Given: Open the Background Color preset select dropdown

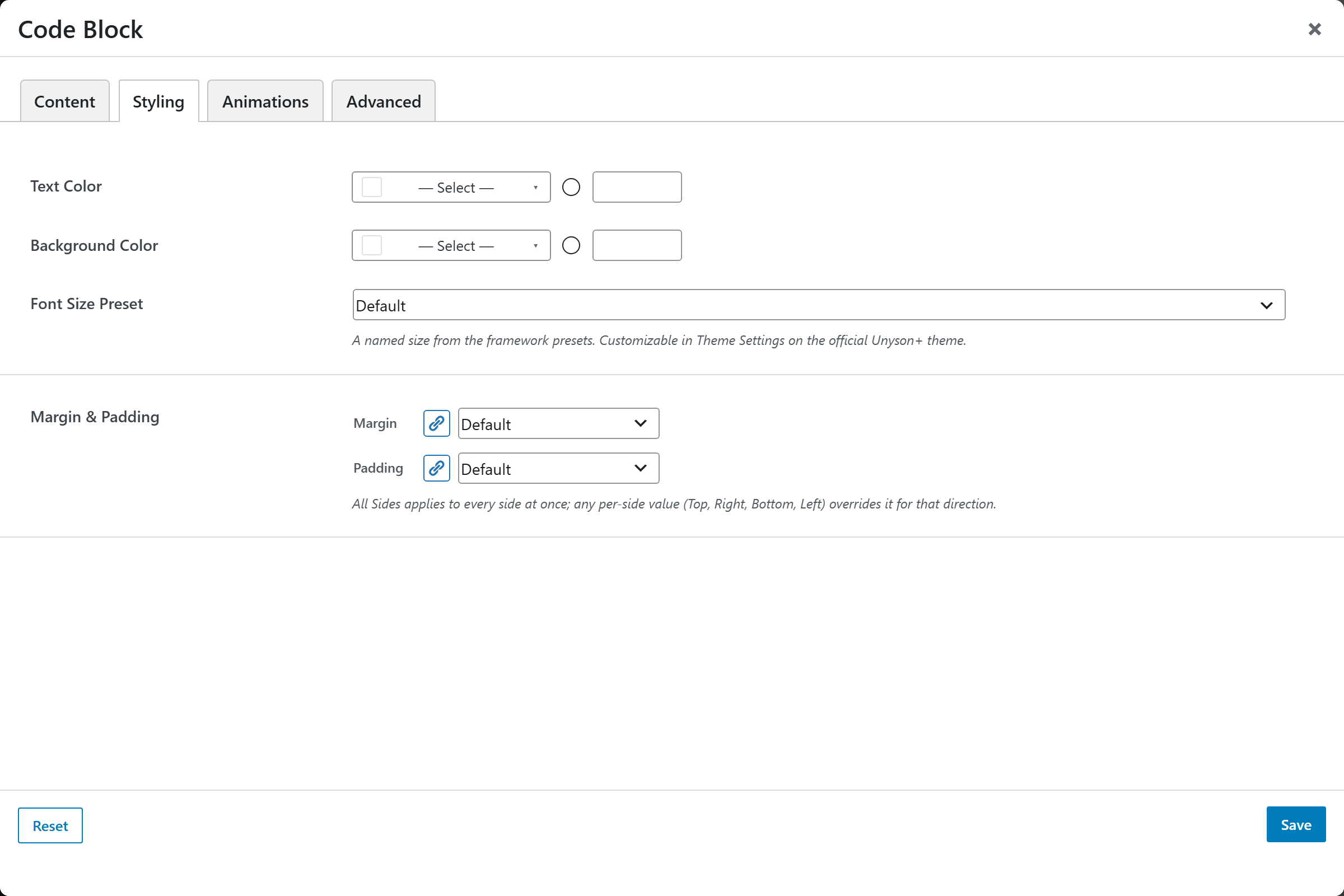Looking at the screenshot, I should [451, 245].
